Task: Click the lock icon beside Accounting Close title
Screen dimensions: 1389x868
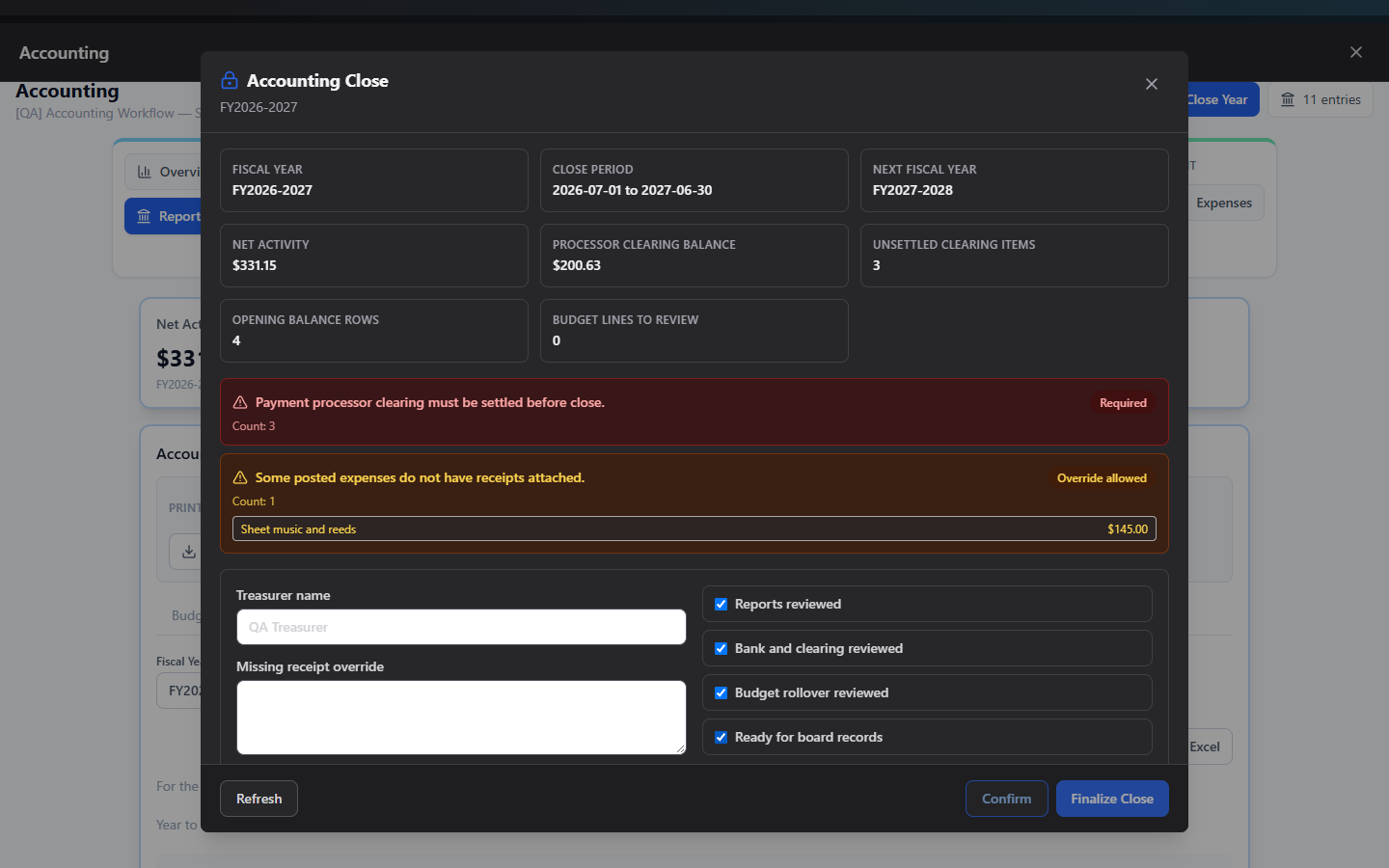Action: (x=230, y=80)
